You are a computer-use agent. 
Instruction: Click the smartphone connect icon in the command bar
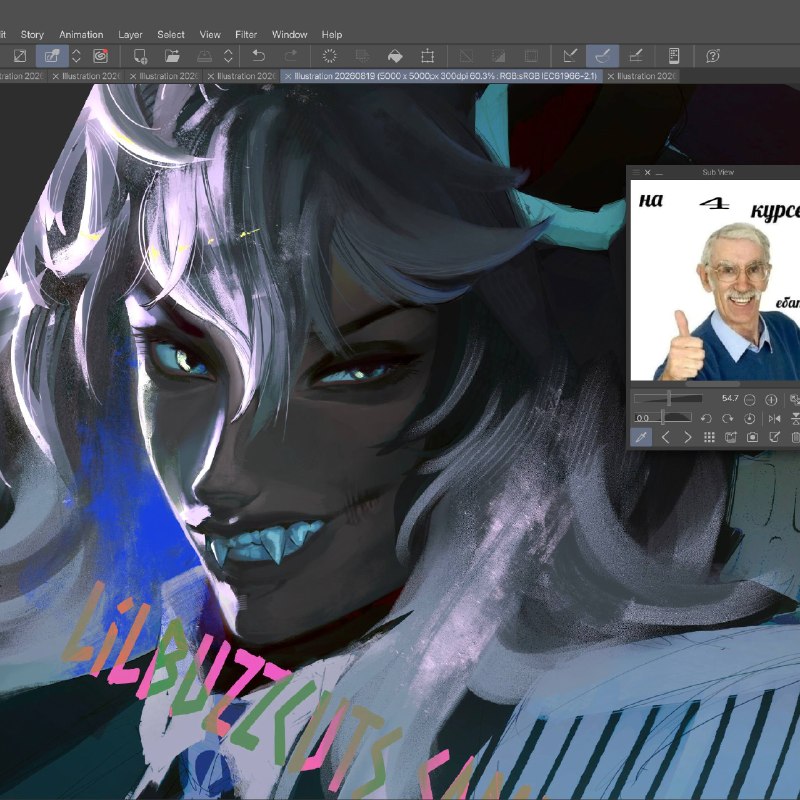(x=673, y=56)
